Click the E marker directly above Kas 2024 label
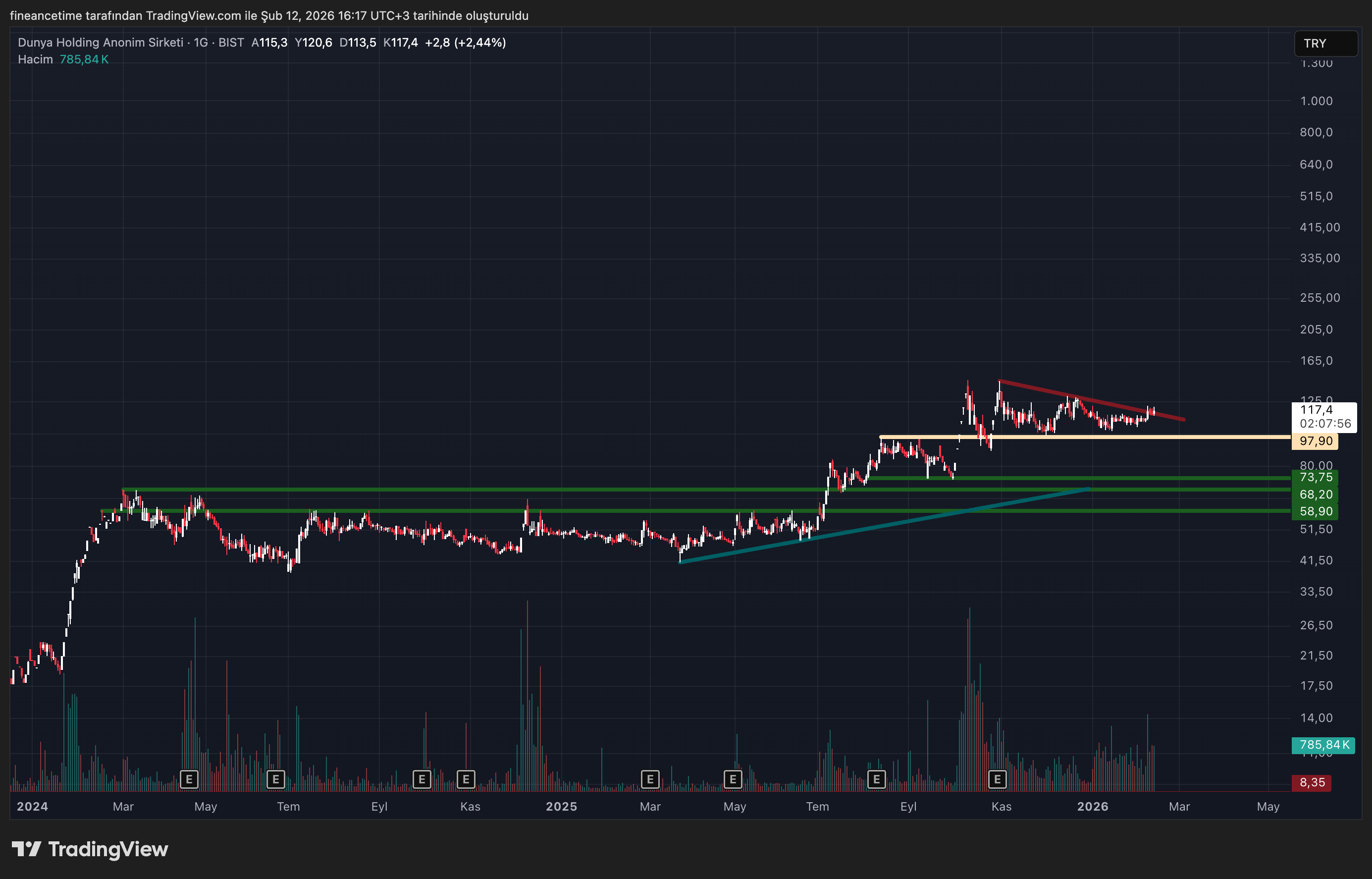Screen dimensions: 1372x879 466,779
